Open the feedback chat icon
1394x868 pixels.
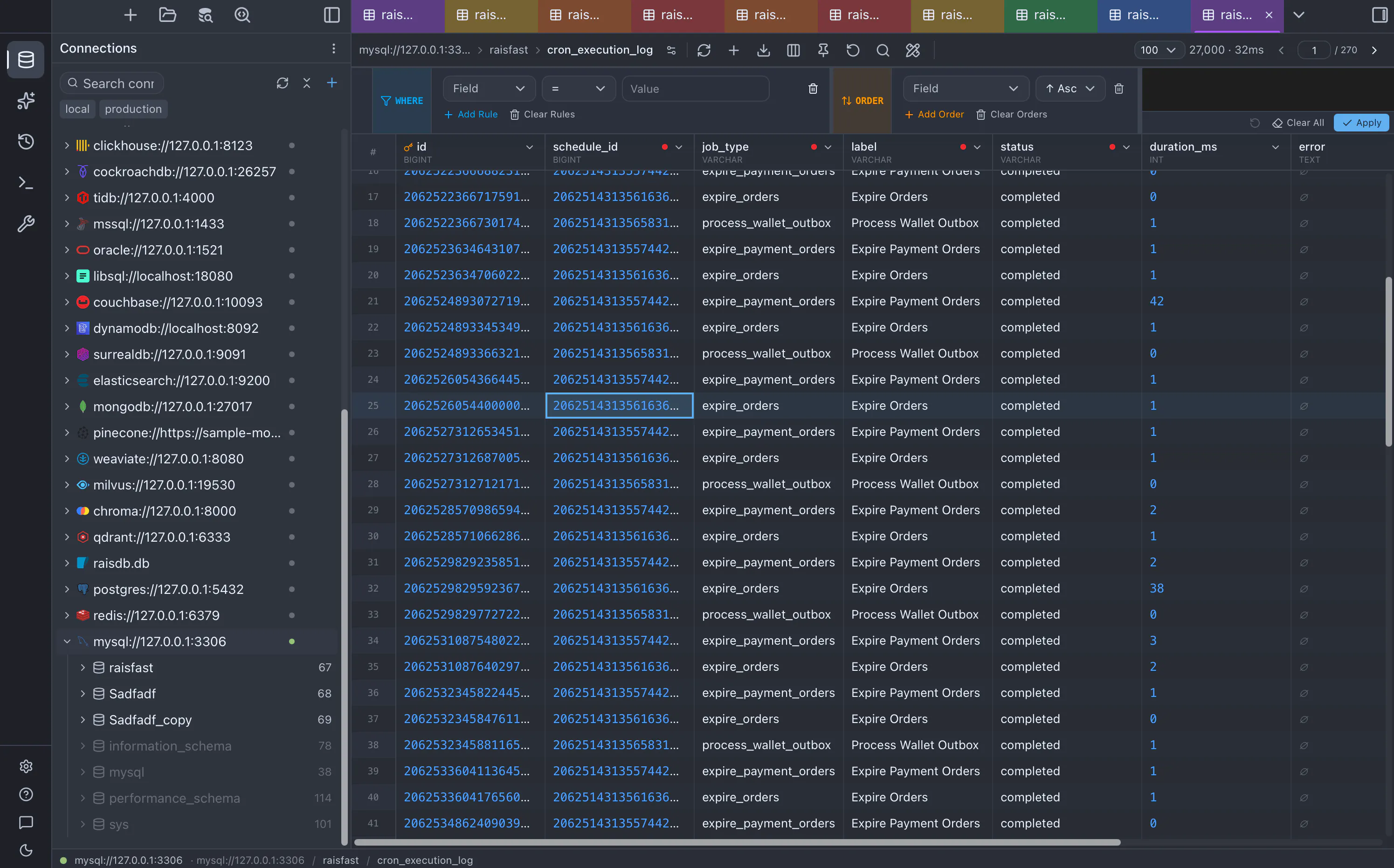(26, 822)
